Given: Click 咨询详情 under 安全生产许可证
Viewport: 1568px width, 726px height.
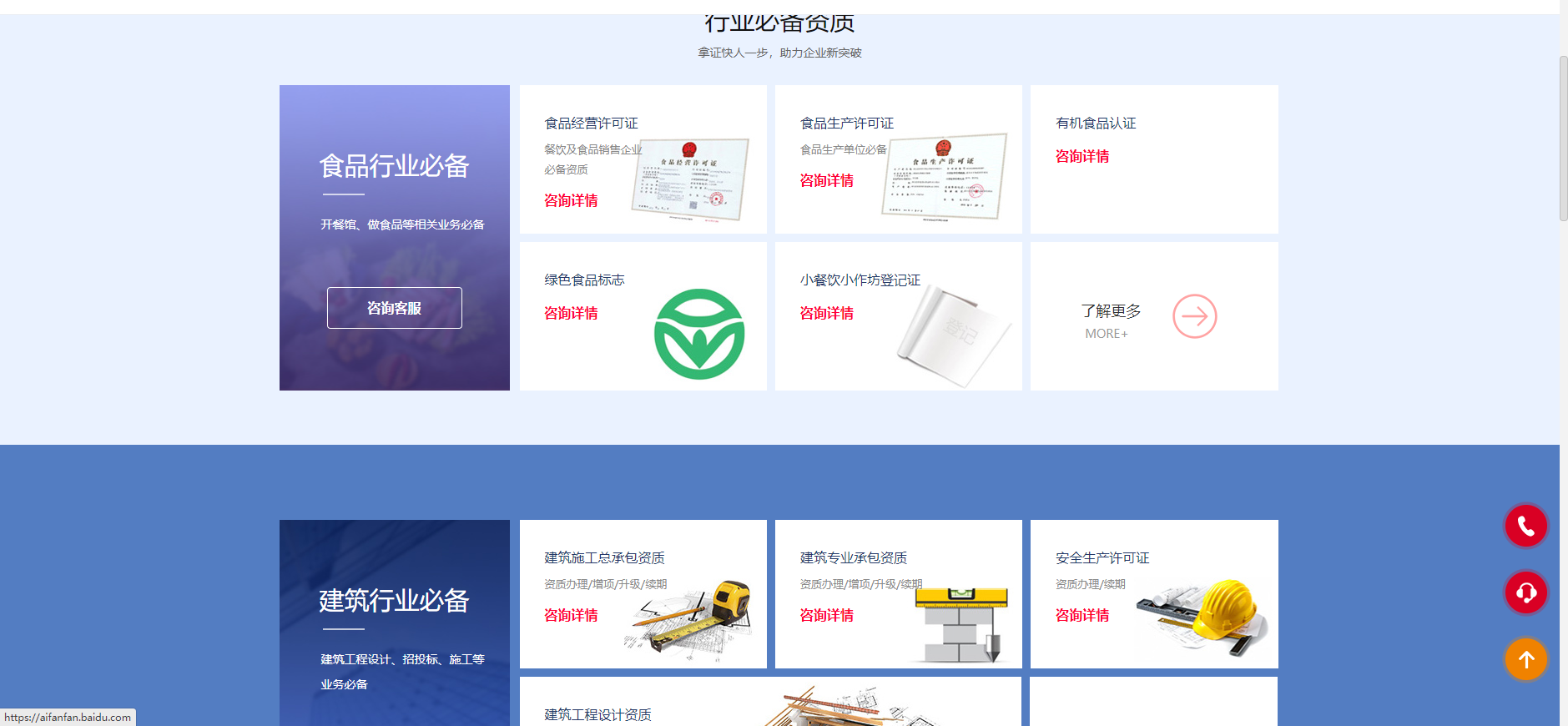Looking at the screenshot, I should pos(1082,615).
